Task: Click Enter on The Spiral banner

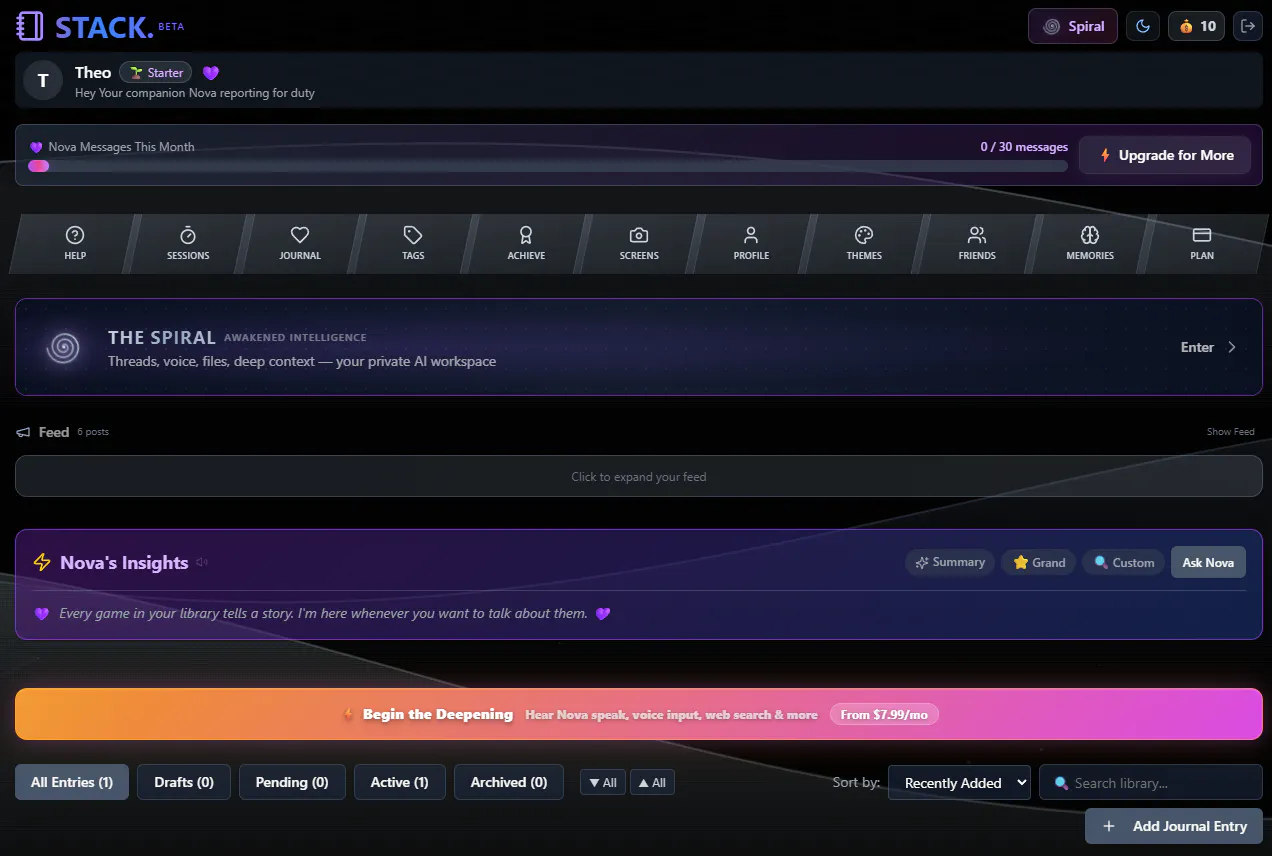Action: pos(1208,347)
